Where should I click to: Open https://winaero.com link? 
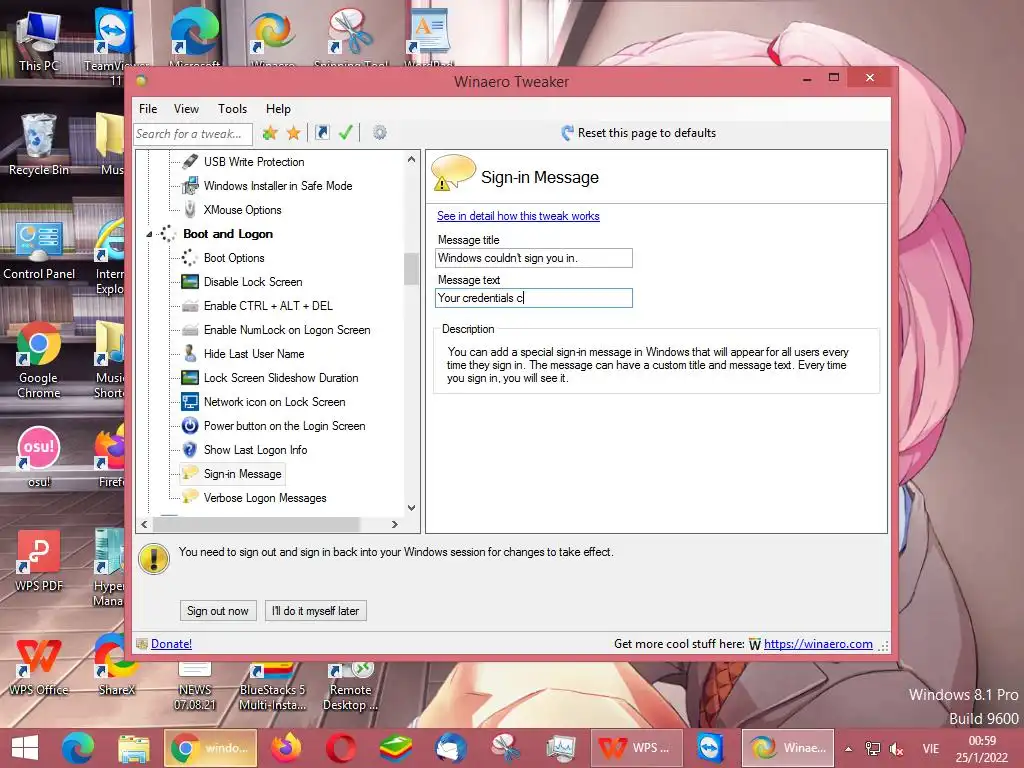[818, 644]
